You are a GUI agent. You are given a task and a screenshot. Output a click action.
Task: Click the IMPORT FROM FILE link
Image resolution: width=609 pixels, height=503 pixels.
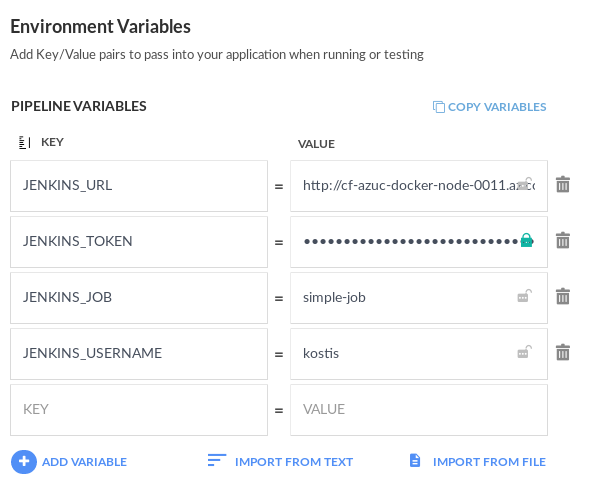[x=489, y=462]
